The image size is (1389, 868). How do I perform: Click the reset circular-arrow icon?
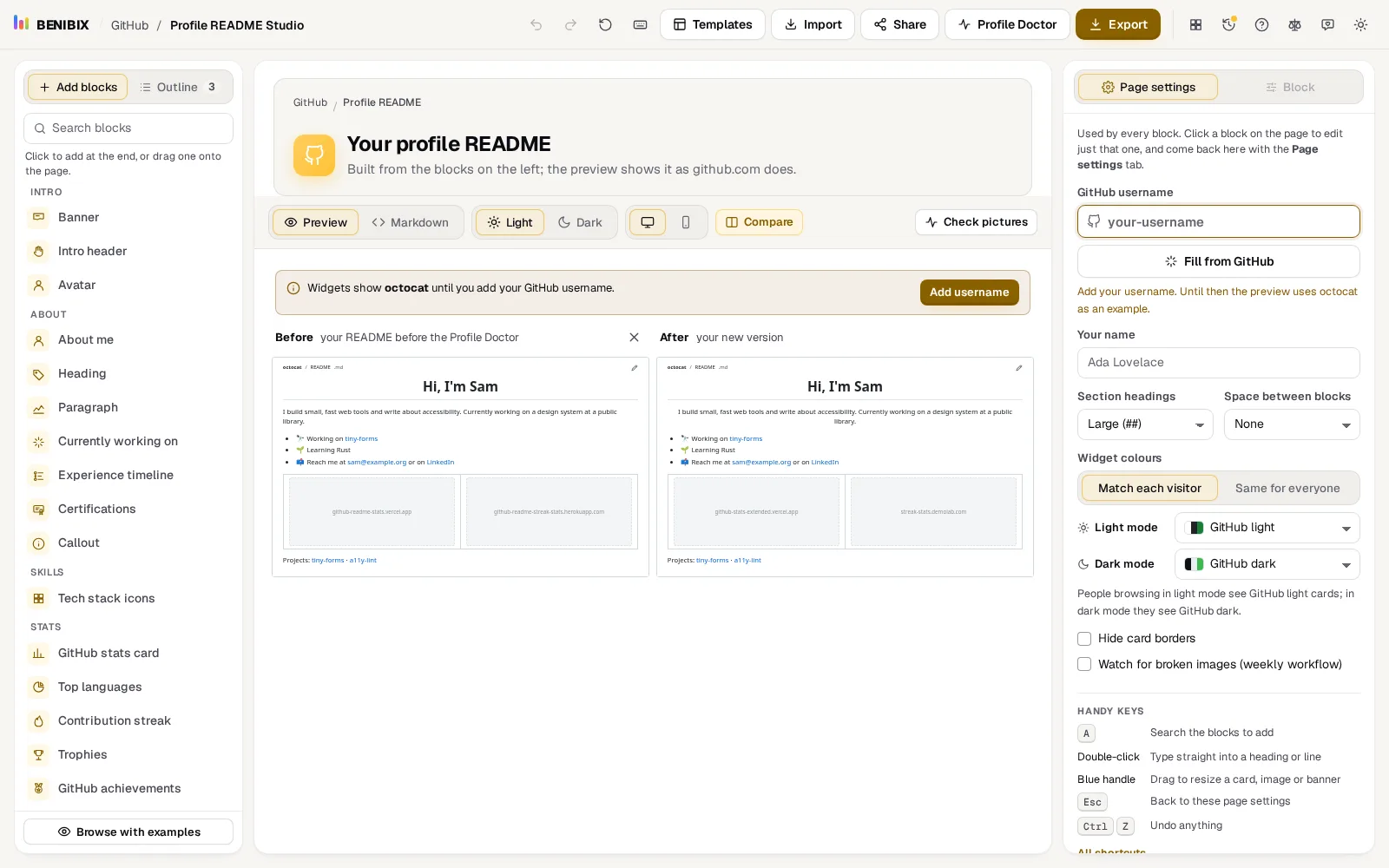605,25
